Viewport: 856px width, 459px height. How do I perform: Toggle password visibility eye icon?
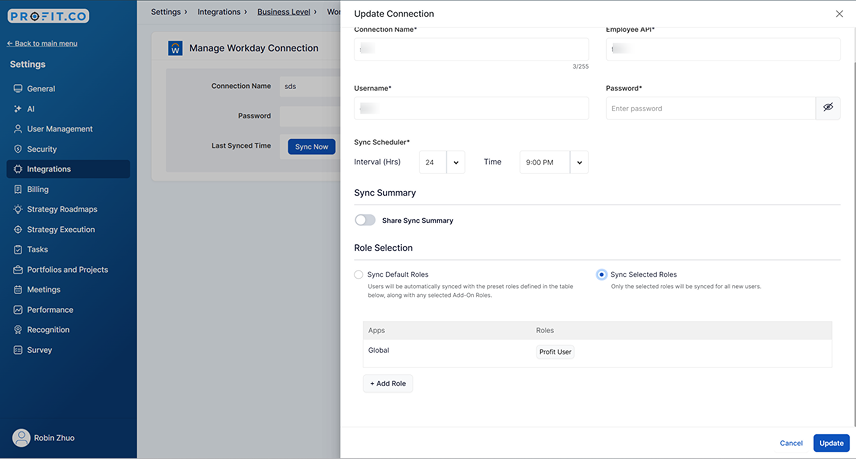point(828,108)
